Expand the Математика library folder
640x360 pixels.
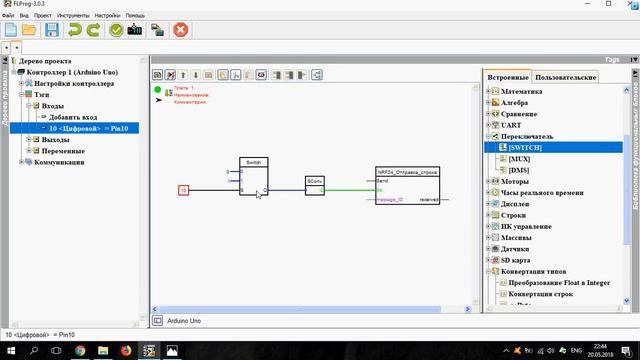pos(488,91)
